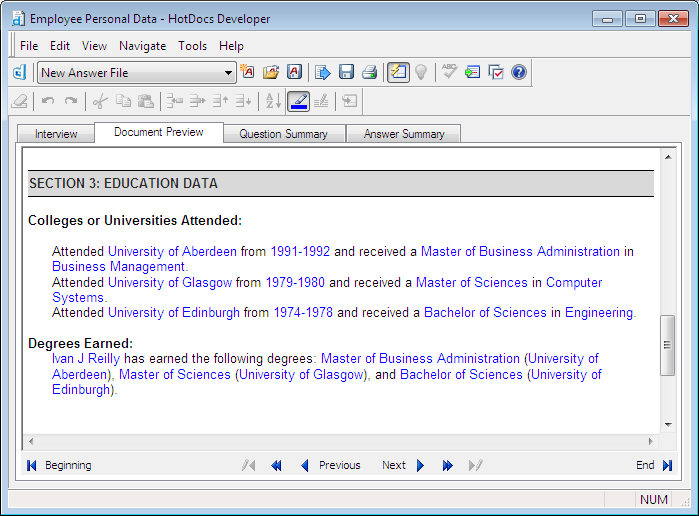
Task: Switch to the Answer Summary tab
Action: (404, 134)
